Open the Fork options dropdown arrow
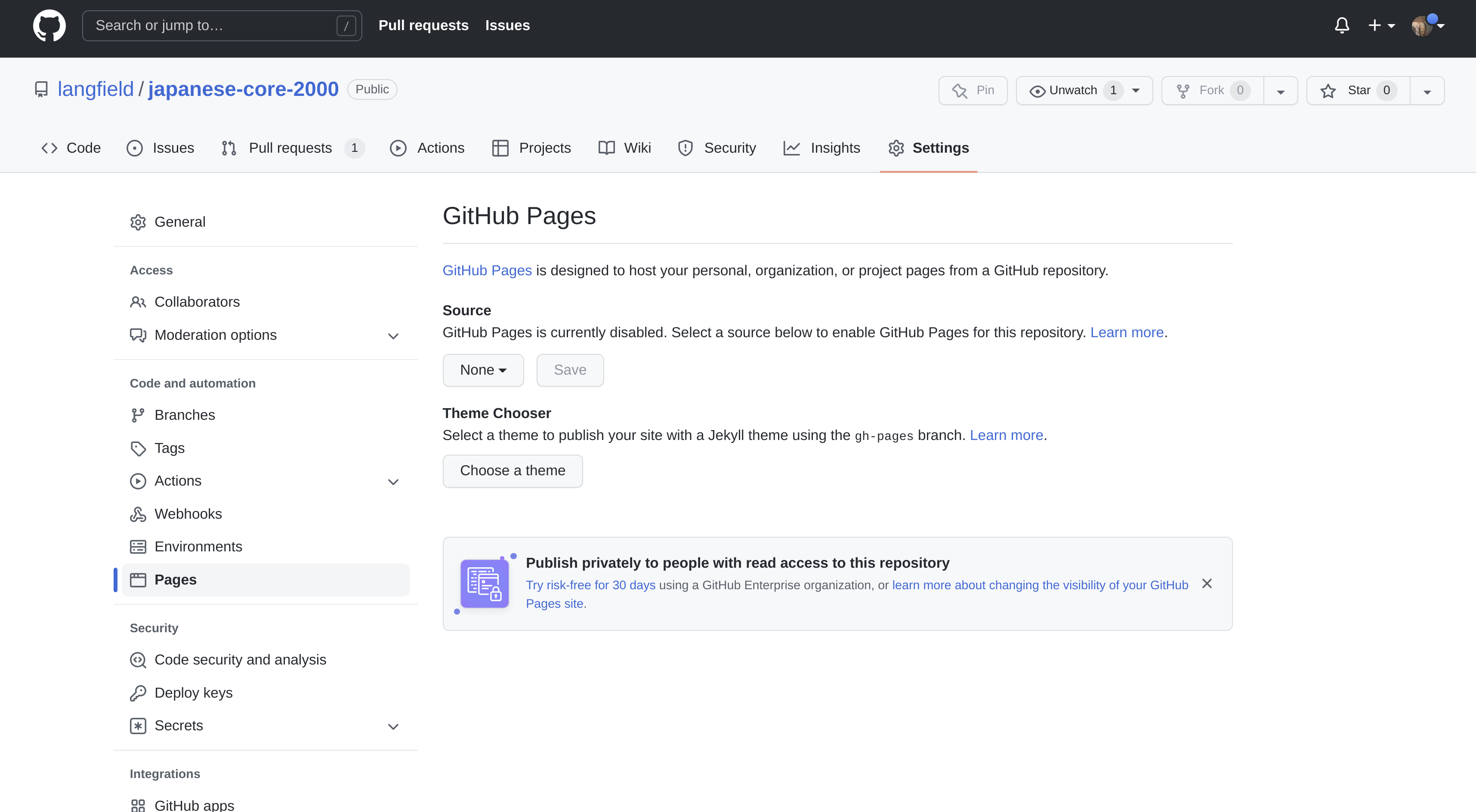 click(1281, 90)
